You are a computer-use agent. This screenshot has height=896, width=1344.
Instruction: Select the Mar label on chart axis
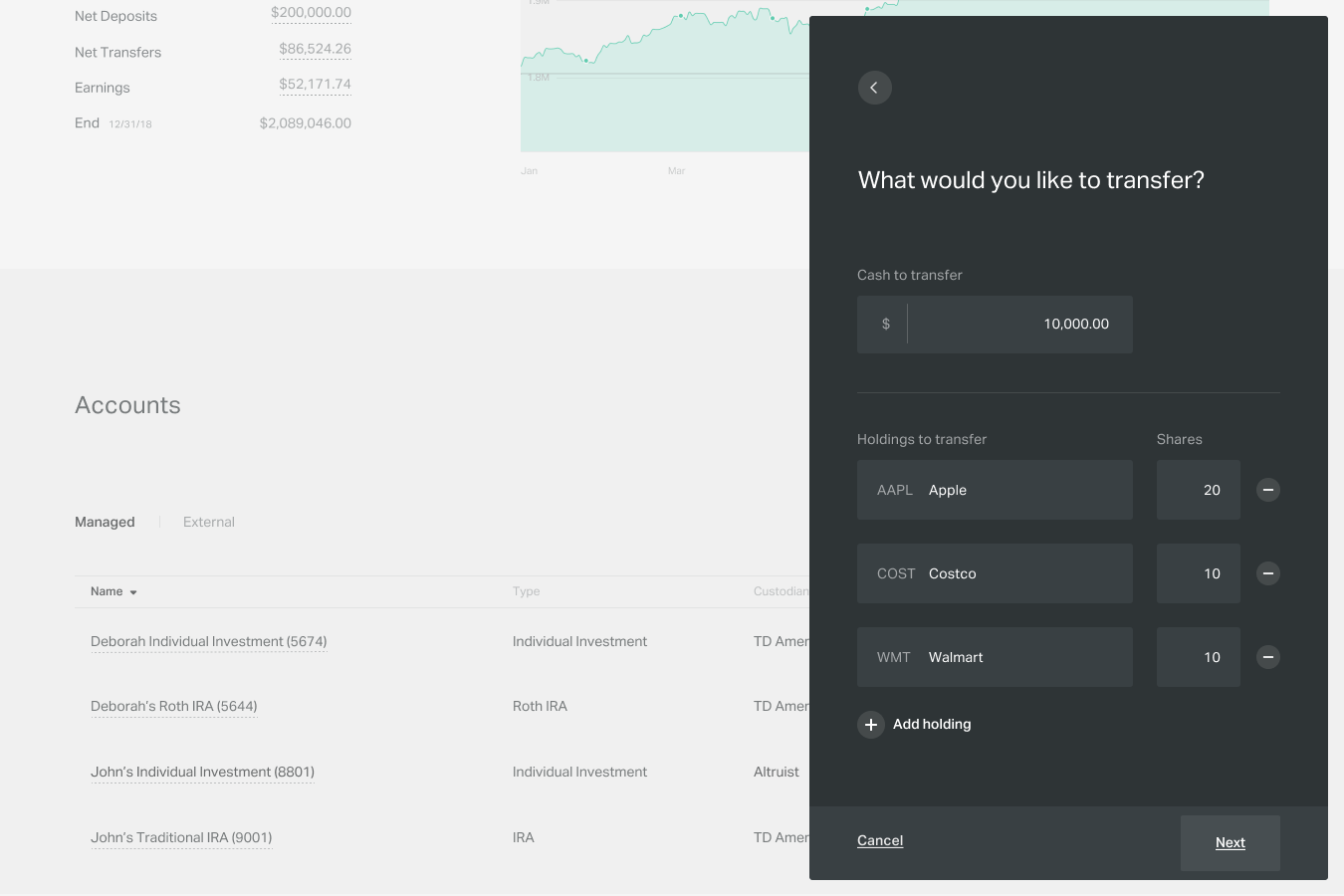pos(676,171)
